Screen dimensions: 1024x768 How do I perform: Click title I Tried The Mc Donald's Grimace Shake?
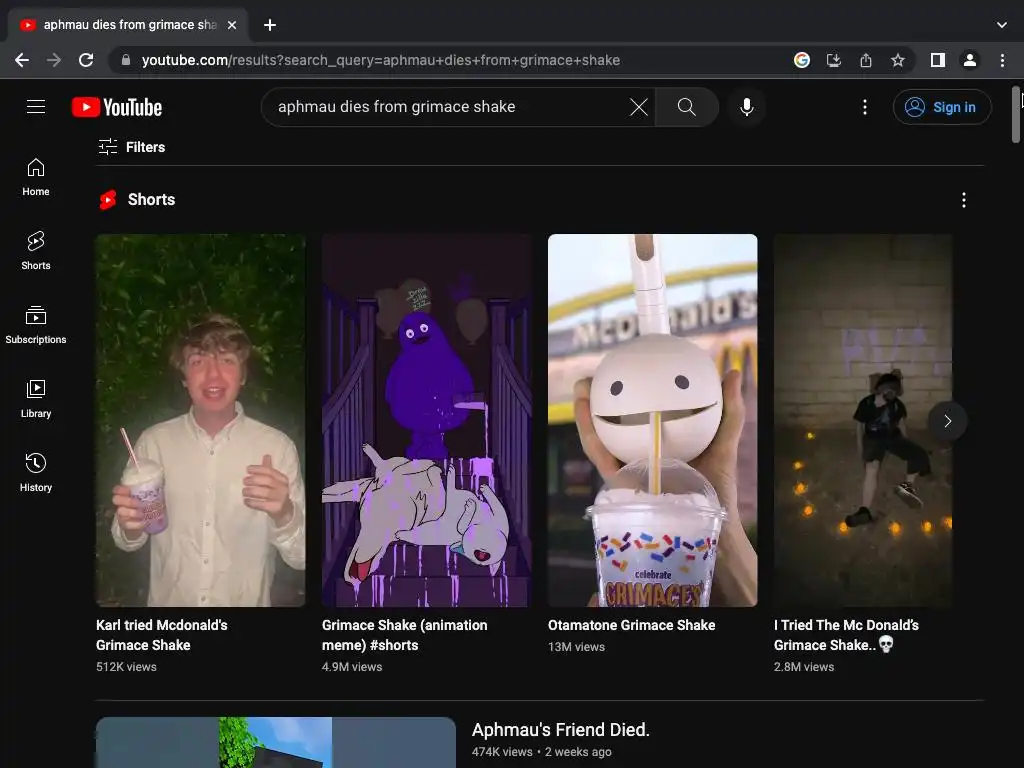coord(846,635)
